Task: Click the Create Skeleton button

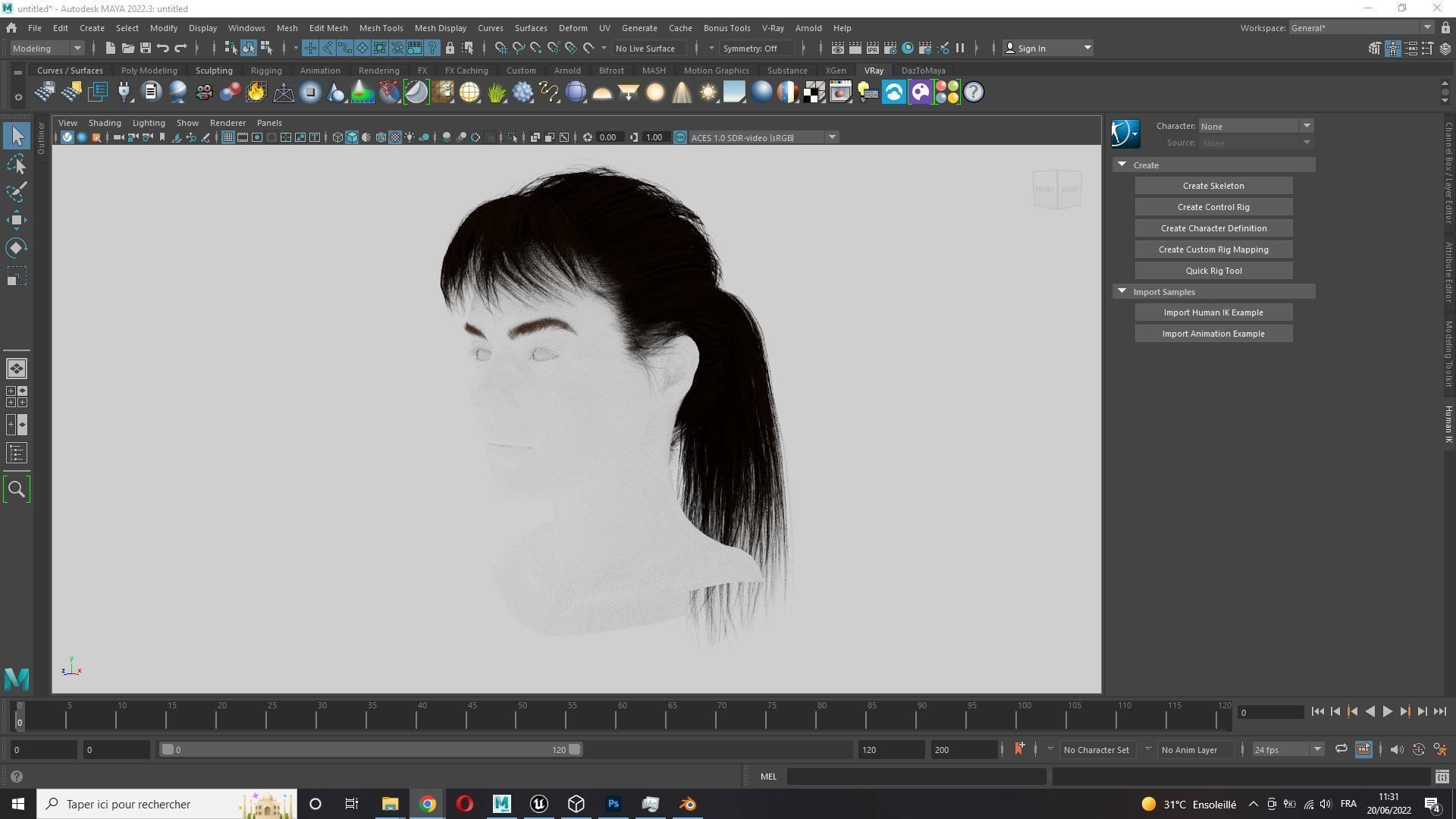Action: (1213, 186)
